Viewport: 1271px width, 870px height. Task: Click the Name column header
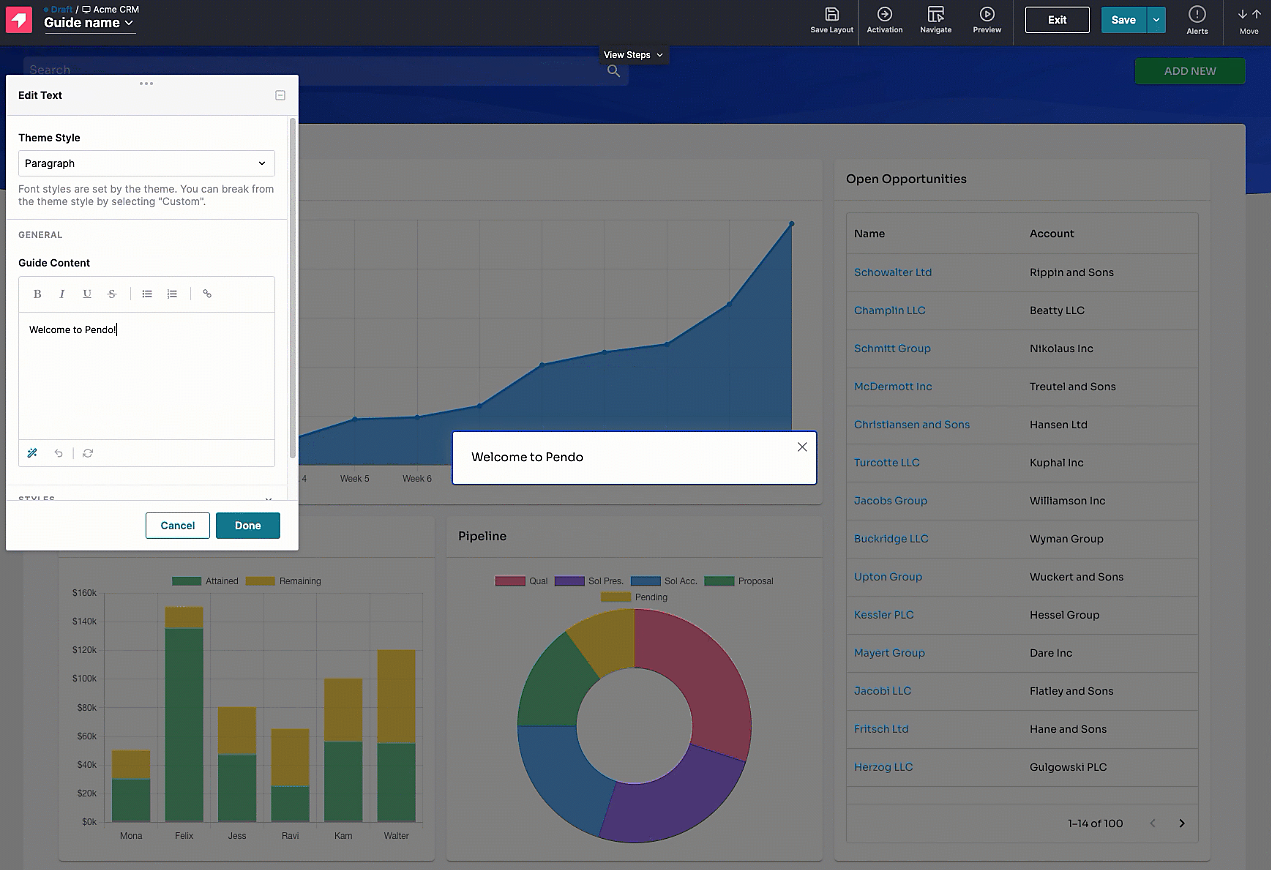point(870,233)
